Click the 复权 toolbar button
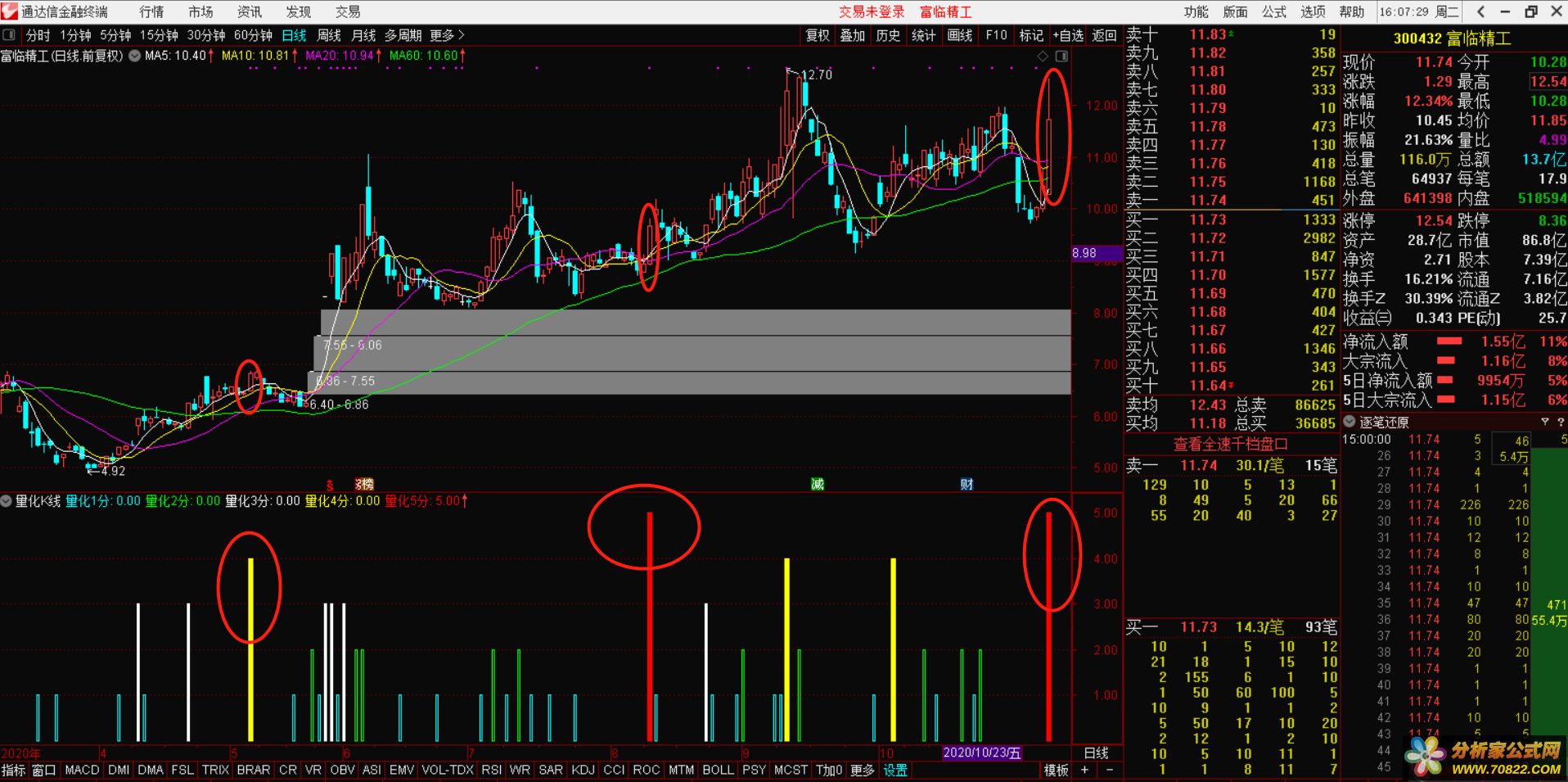This screenshot has width=1568, height=782. click(818, 35)
